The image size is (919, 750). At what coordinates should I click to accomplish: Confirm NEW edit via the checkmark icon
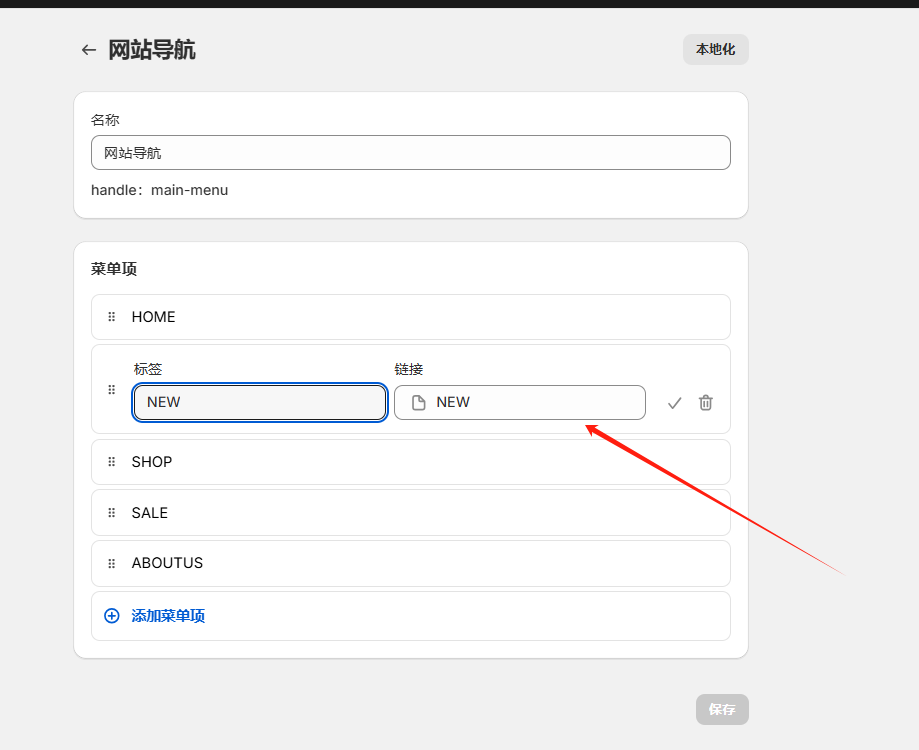pyautogui.click(x=674, y=402)
